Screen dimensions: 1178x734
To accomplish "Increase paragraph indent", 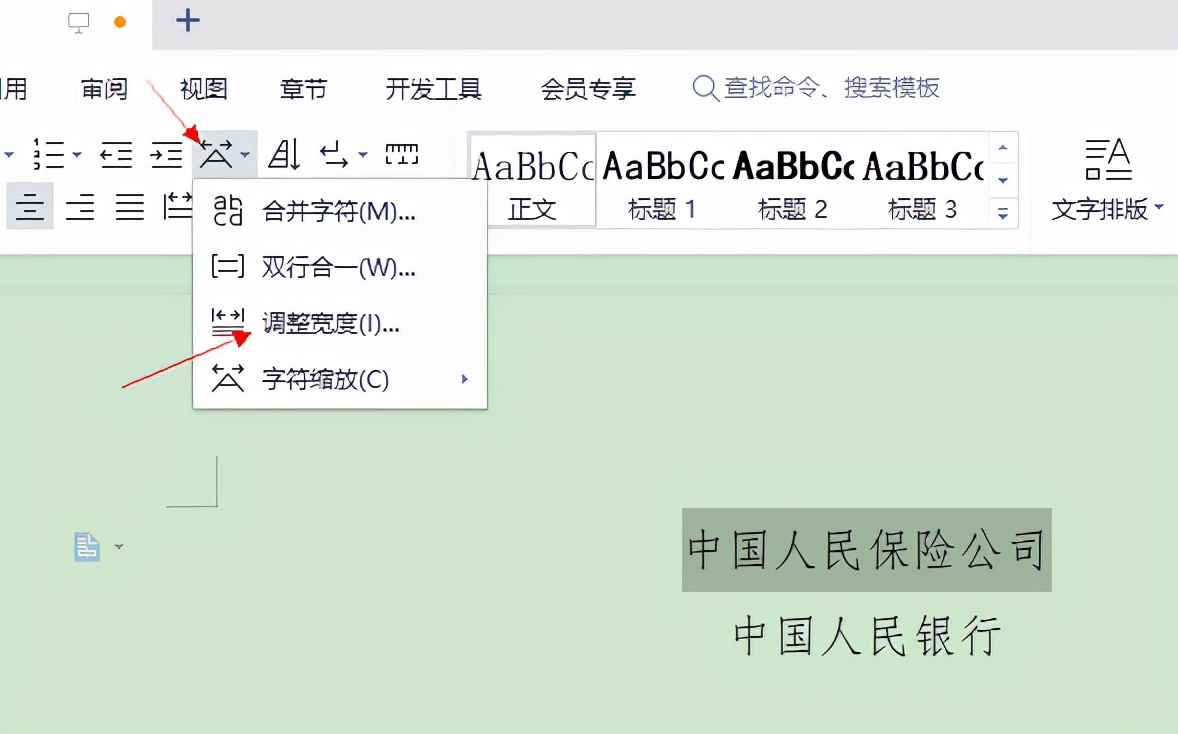I will coord(166,155).
